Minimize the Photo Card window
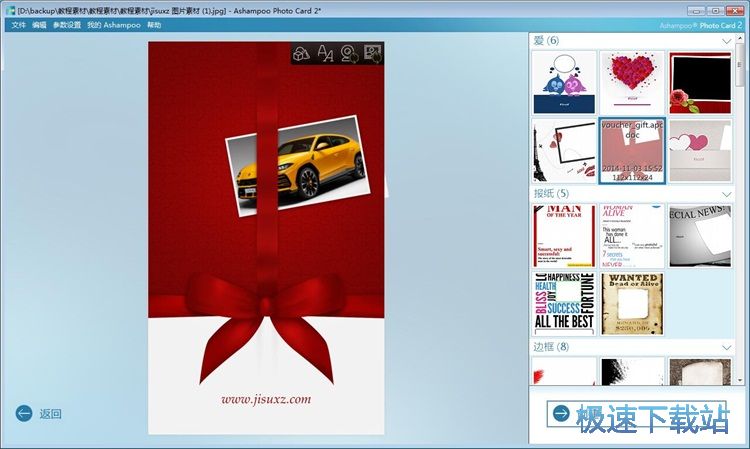750x449 pixels. [x=697, y=11]
